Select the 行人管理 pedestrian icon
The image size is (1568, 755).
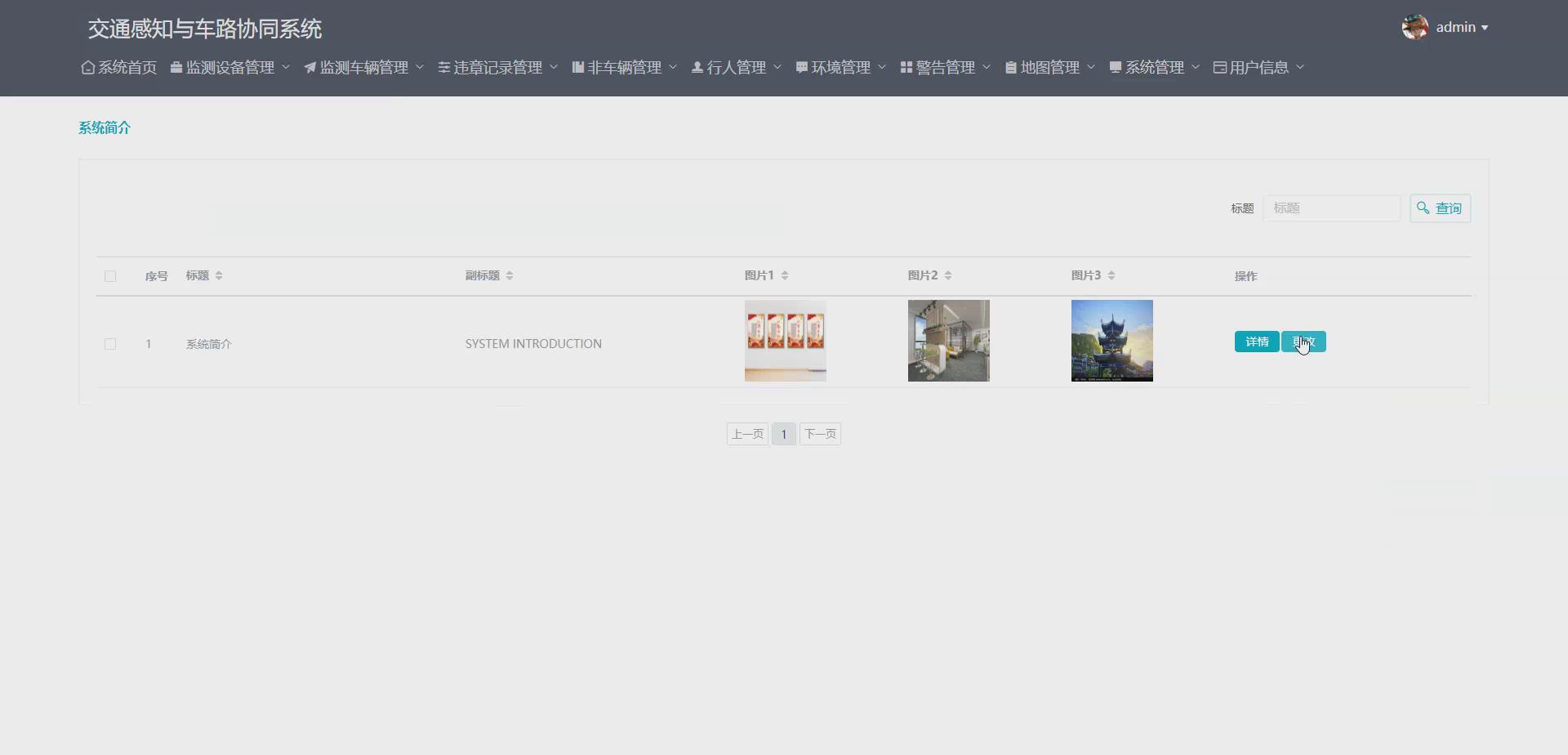point(697,67)
